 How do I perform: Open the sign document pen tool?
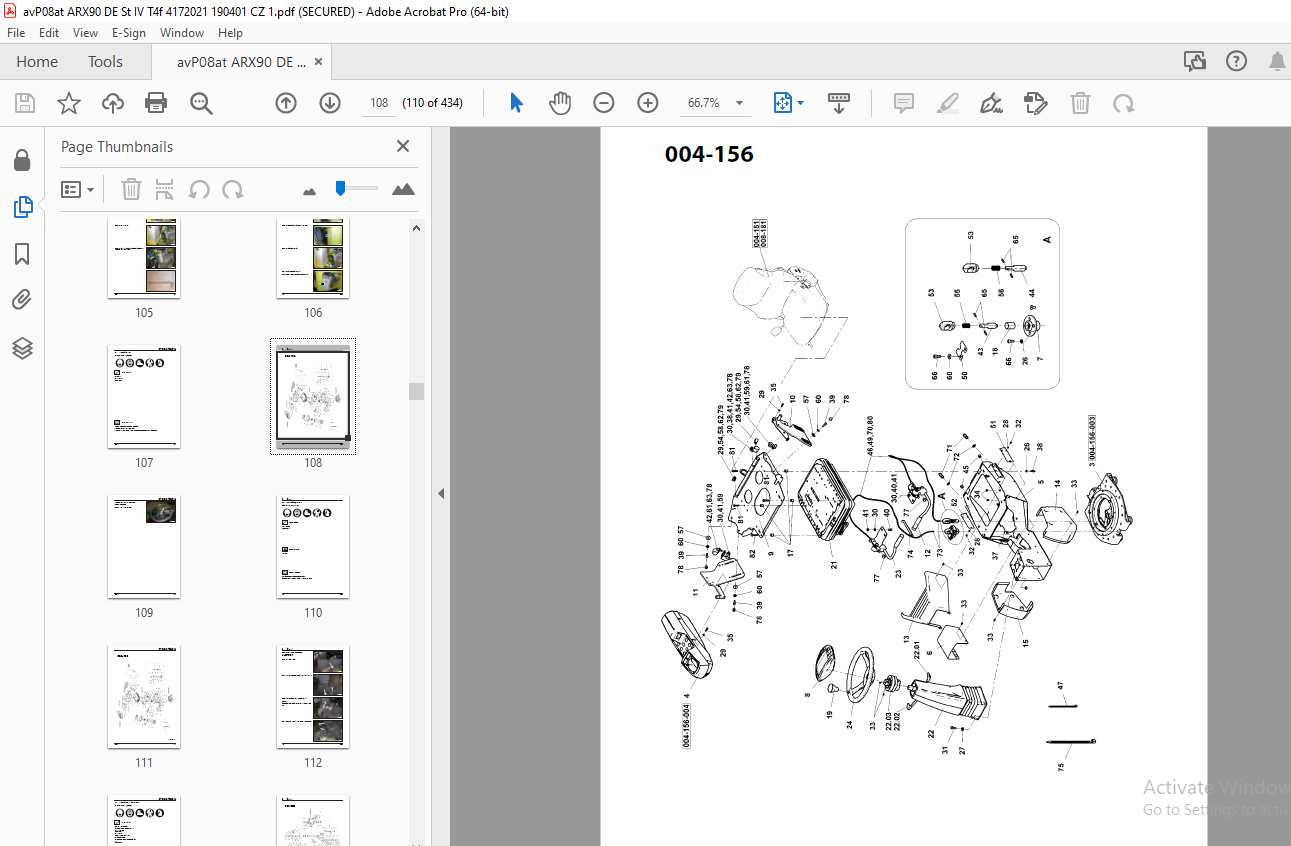992,103
